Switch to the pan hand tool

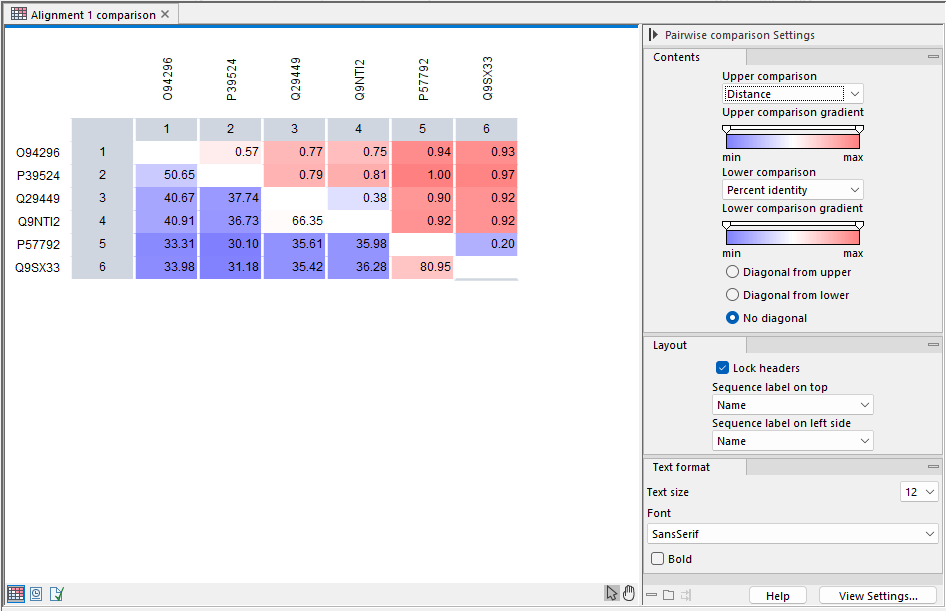click(x=629, y=592)
